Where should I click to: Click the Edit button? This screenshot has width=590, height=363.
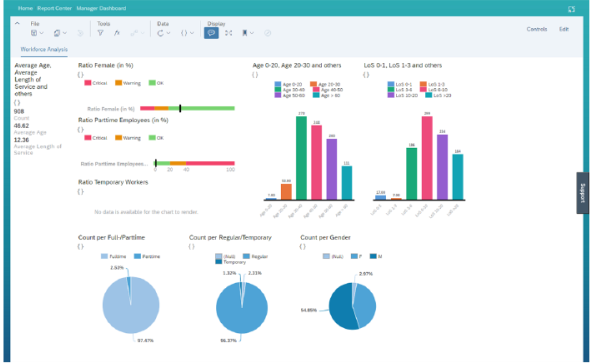(x=564, y=29)
